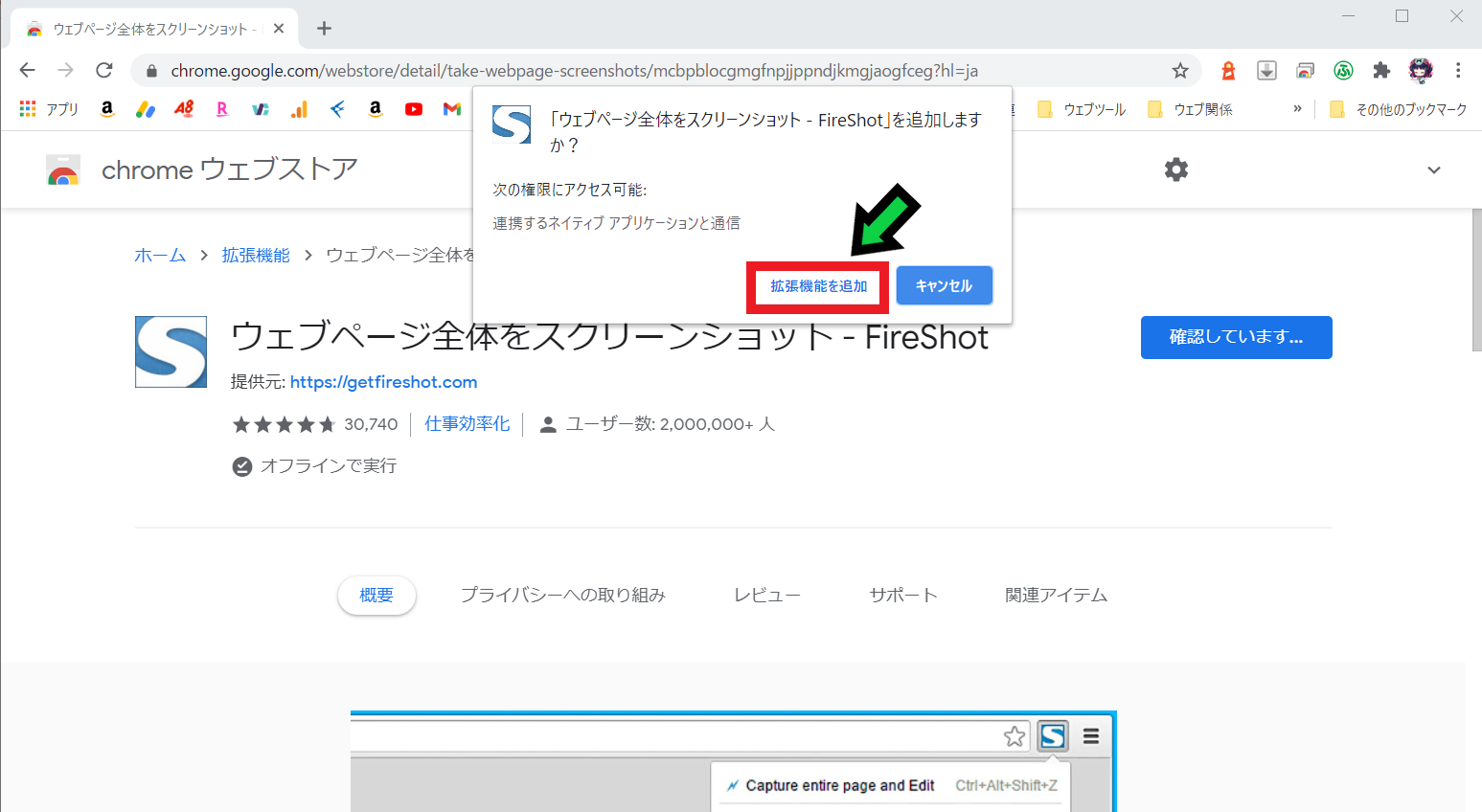
Task: Show hidden bookmarks with the » chevron
Action: 1297,108
